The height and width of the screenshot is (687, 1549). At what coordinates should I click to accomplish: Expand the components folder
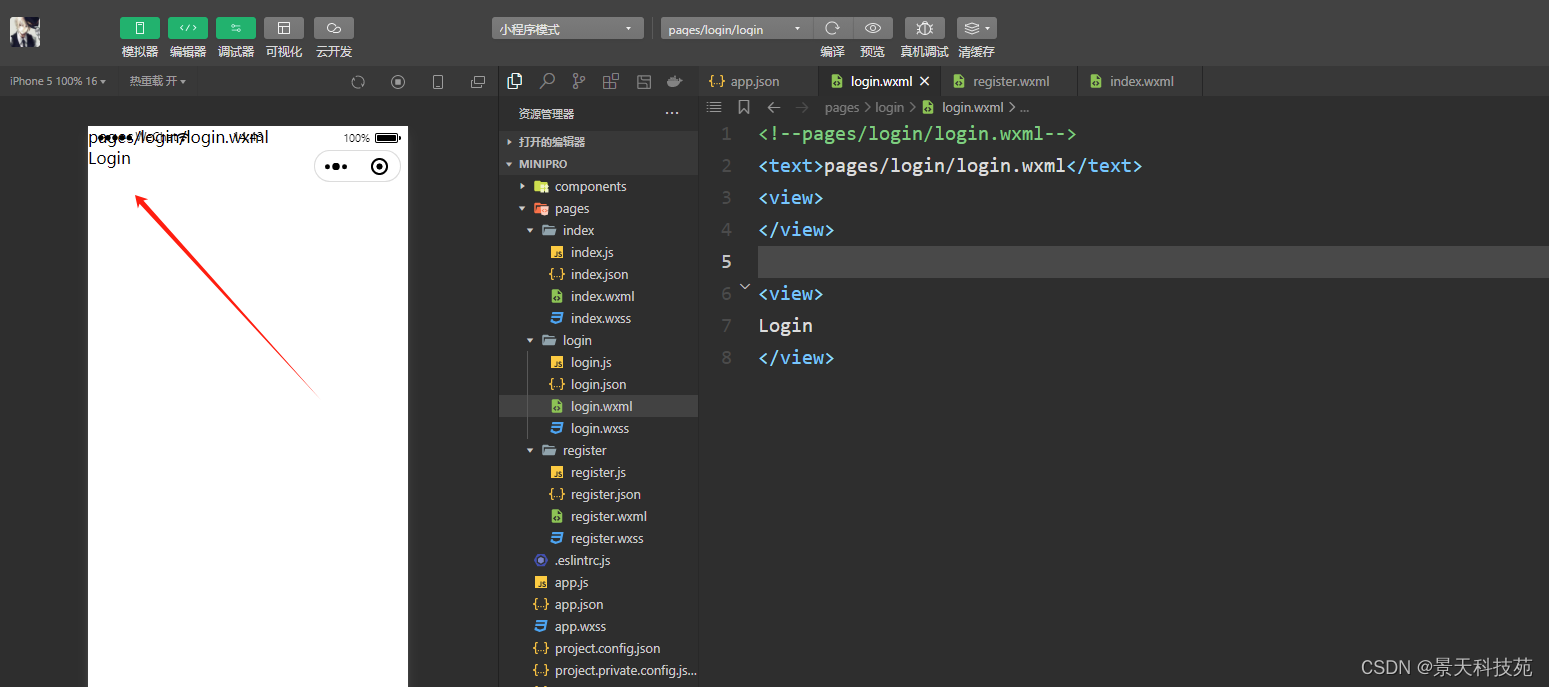click(598, 186)
